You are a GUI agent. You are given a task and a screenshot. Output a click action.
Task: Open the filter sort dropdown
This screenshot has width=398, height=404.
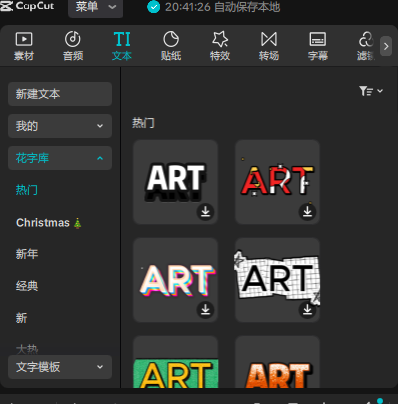[371, 91]
